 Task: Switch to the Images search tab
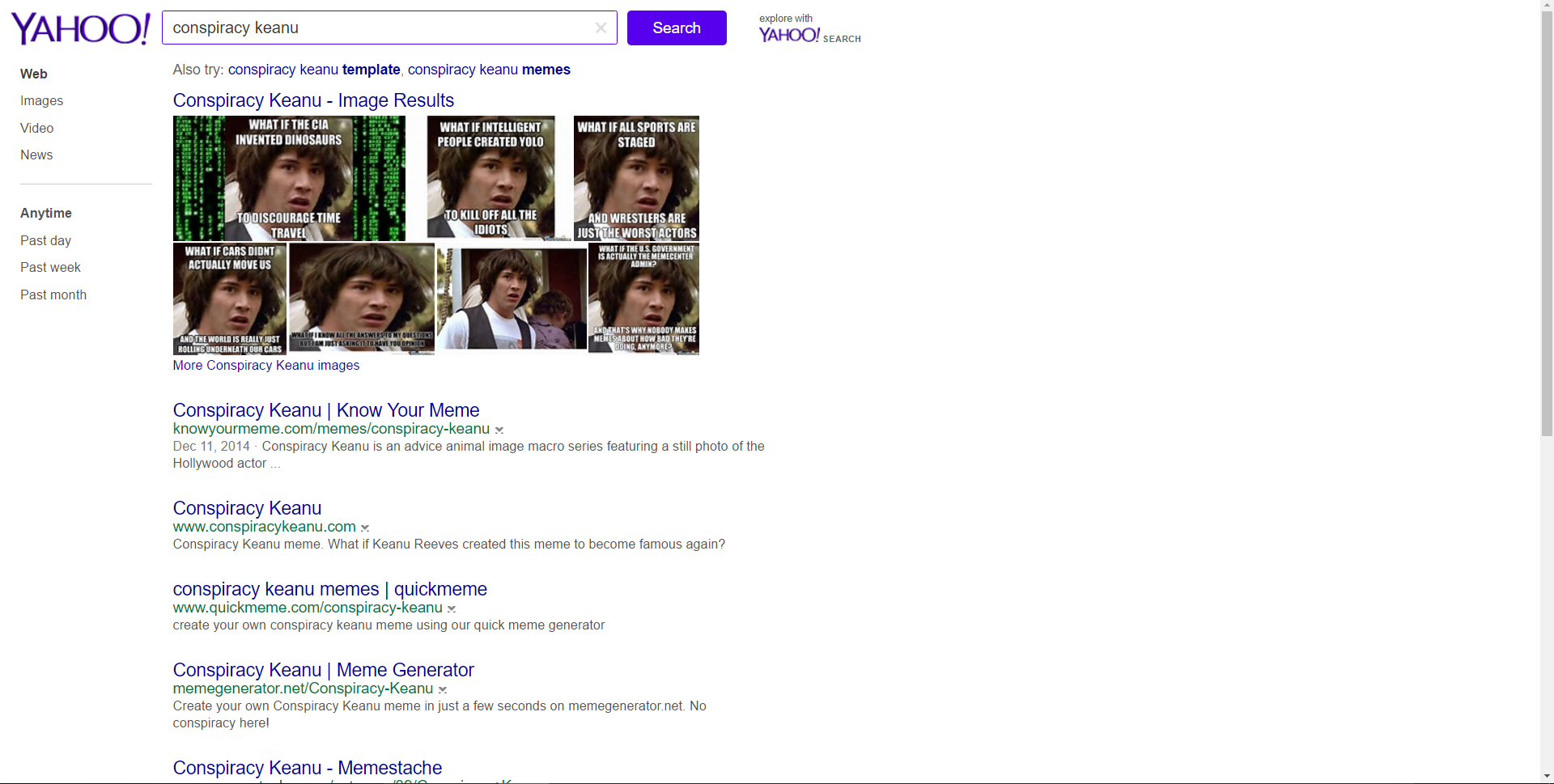(41, 101)
